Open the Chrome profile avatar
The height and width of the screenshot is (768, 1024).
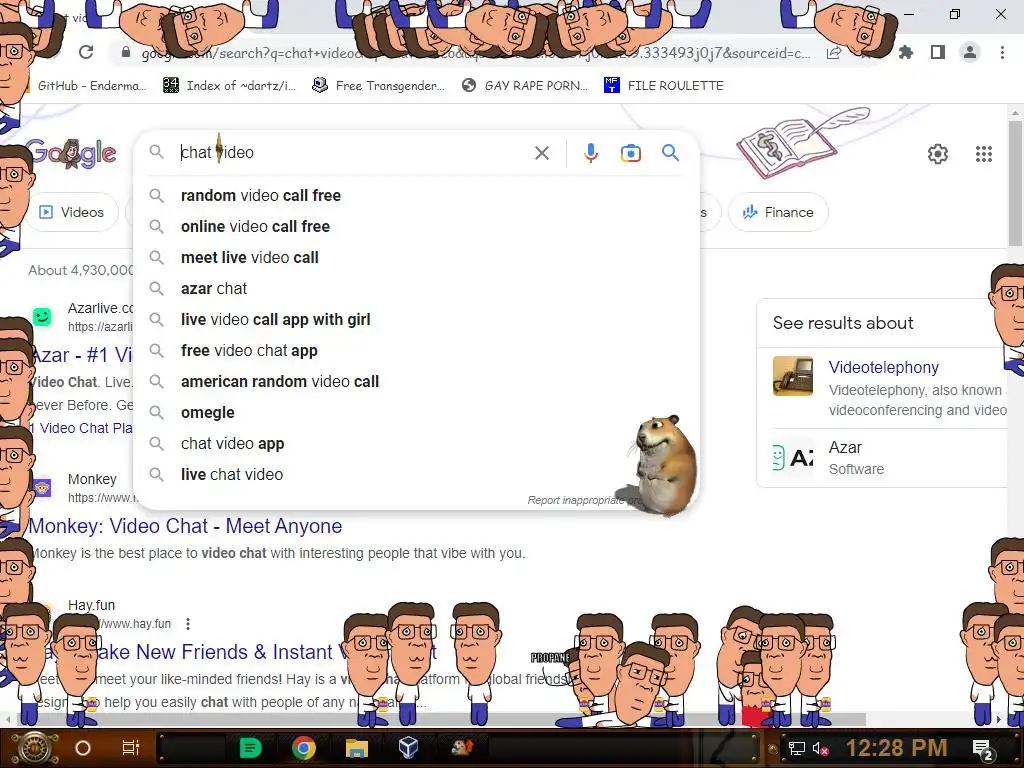point(970,52)
